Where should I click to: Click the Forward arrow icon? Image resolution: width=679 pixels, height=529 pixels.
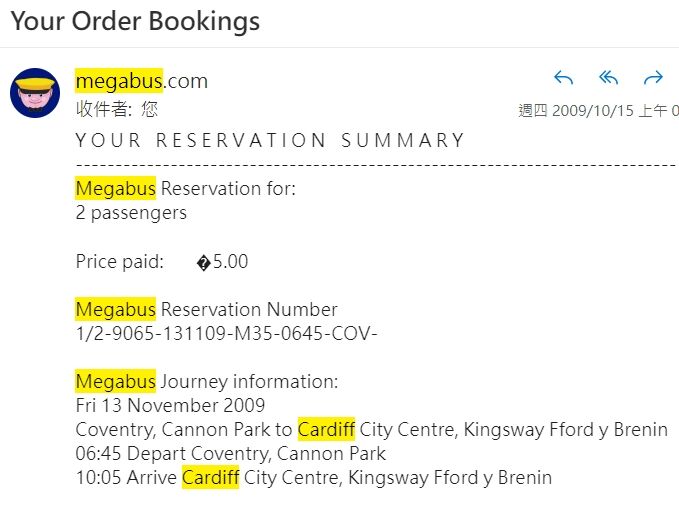(x=653, y=78)
